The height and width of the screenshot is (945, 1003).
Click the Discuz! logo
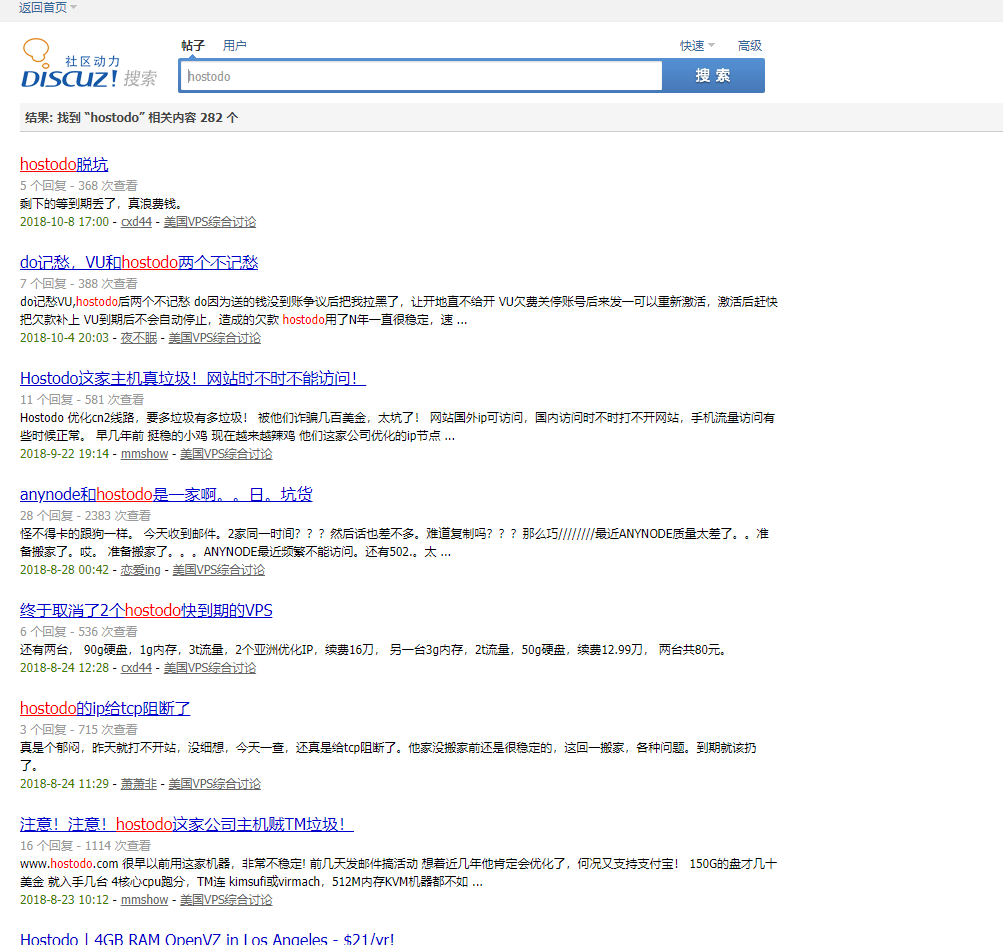[89, 63]
